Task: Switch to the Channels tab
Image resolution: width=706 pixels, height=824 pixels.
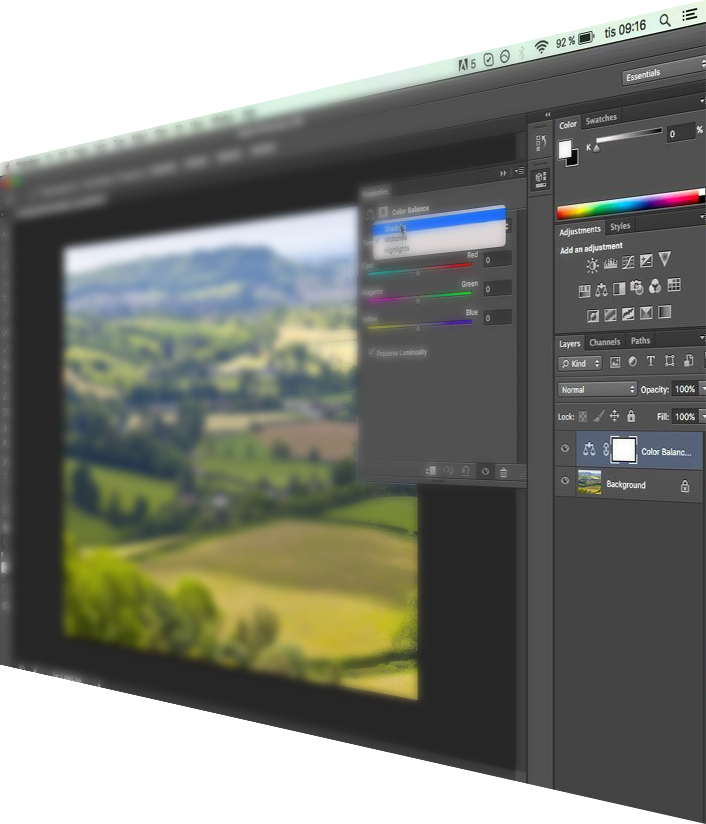Action: point(605,342)
